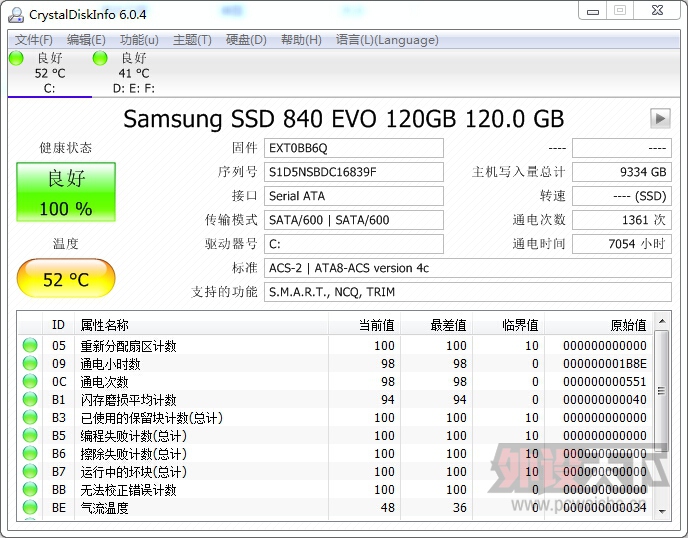Click the standard field ACS-2 | ATA8-ACS version 4c
Viewport: 688px width, 538px height.
click(468, 268)
